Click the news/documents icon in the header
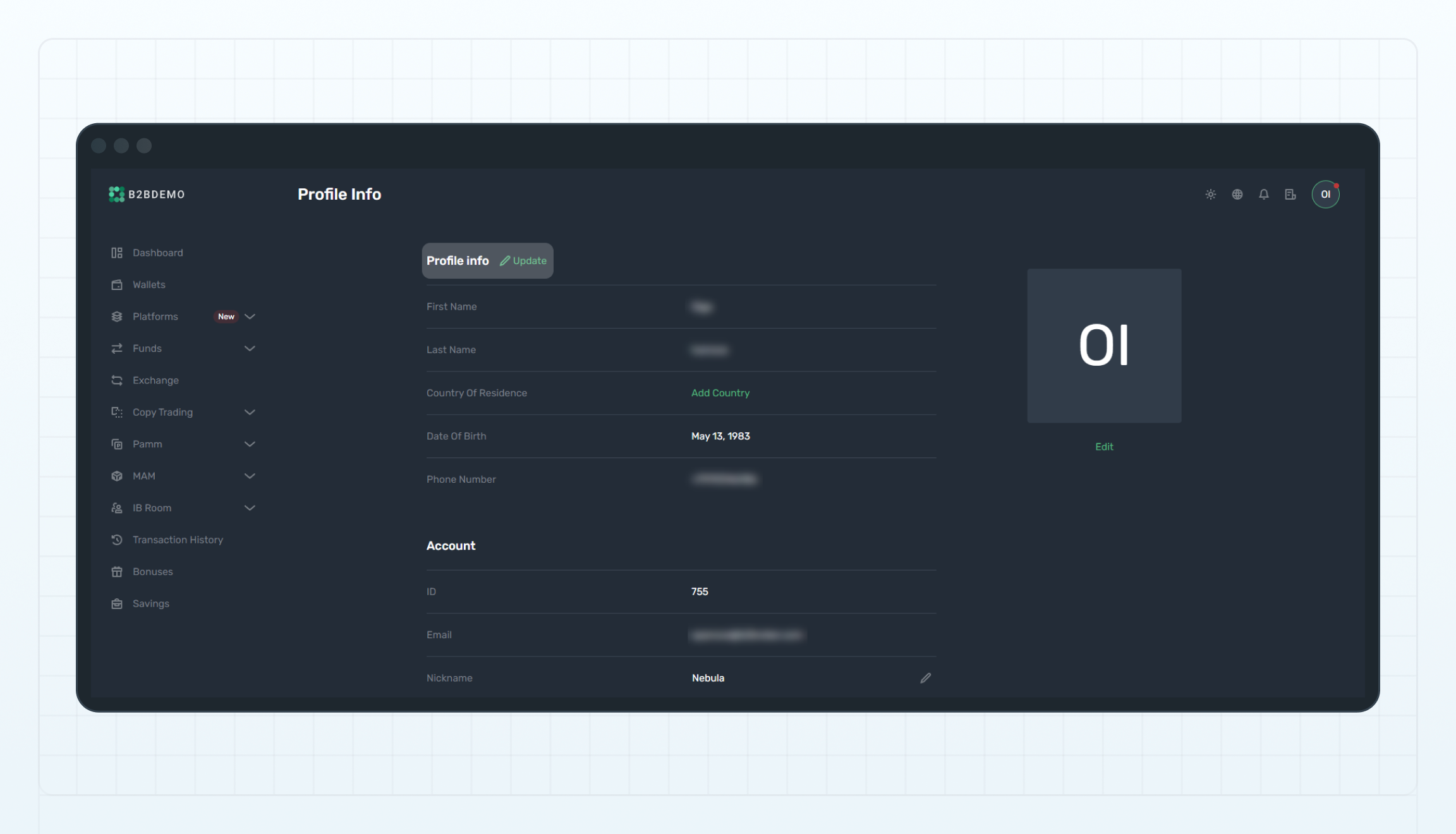This screenshot has height=834, width=1456. point(1290,194)
